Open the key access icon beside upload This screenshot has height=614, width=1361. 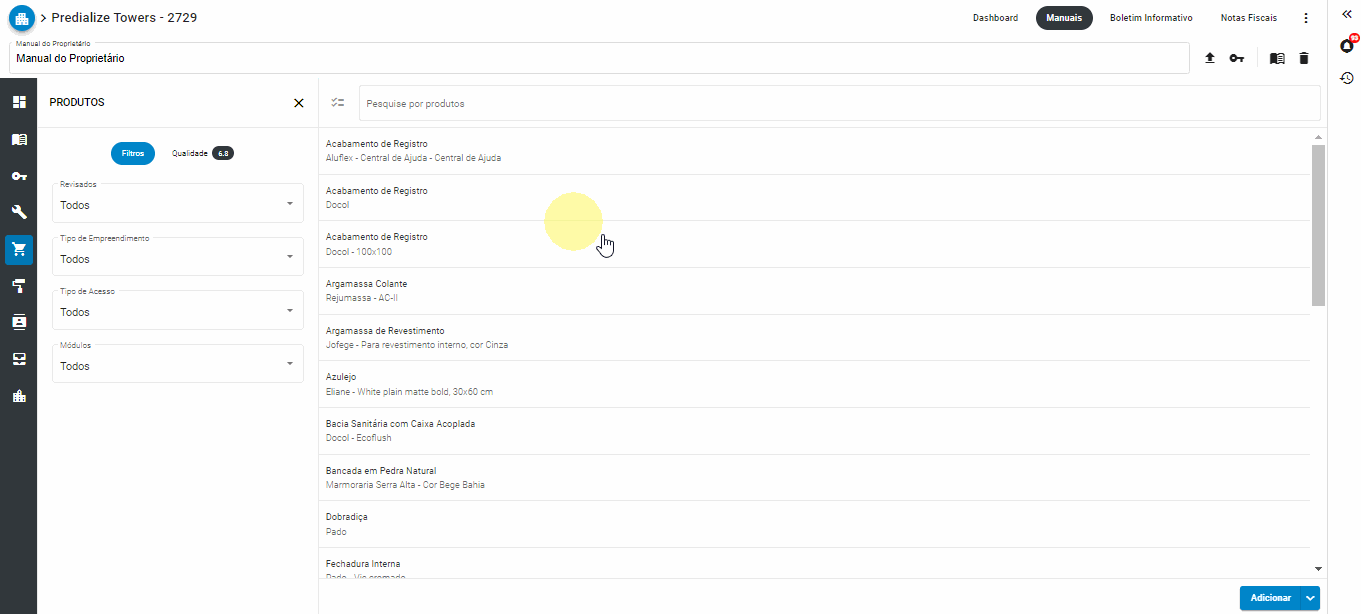[x=1237, y=58]
